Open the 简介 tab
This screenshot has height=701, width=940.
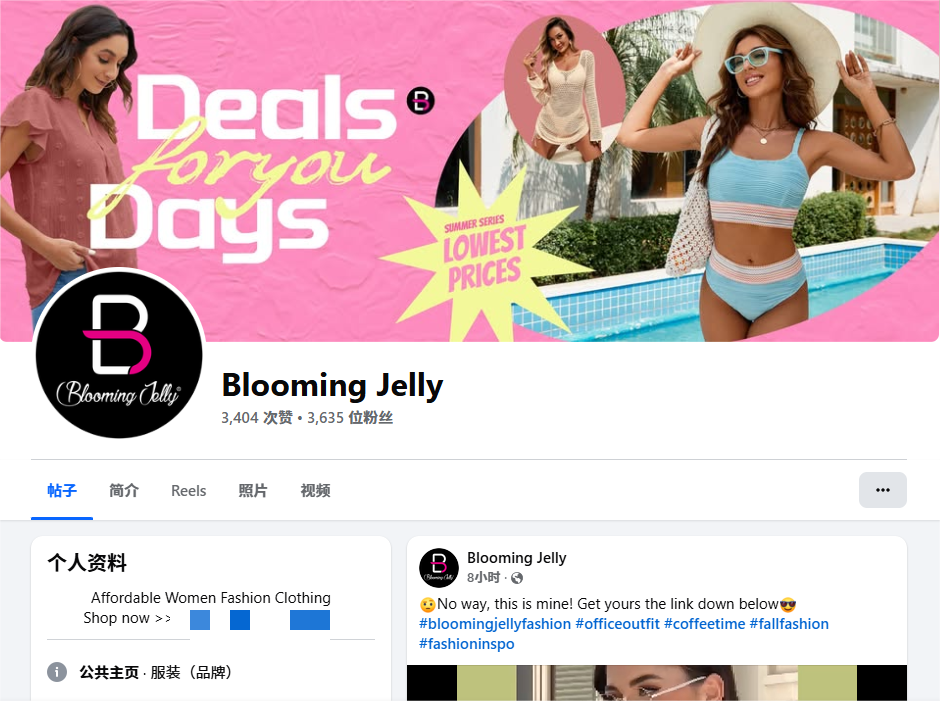point(124,491)
